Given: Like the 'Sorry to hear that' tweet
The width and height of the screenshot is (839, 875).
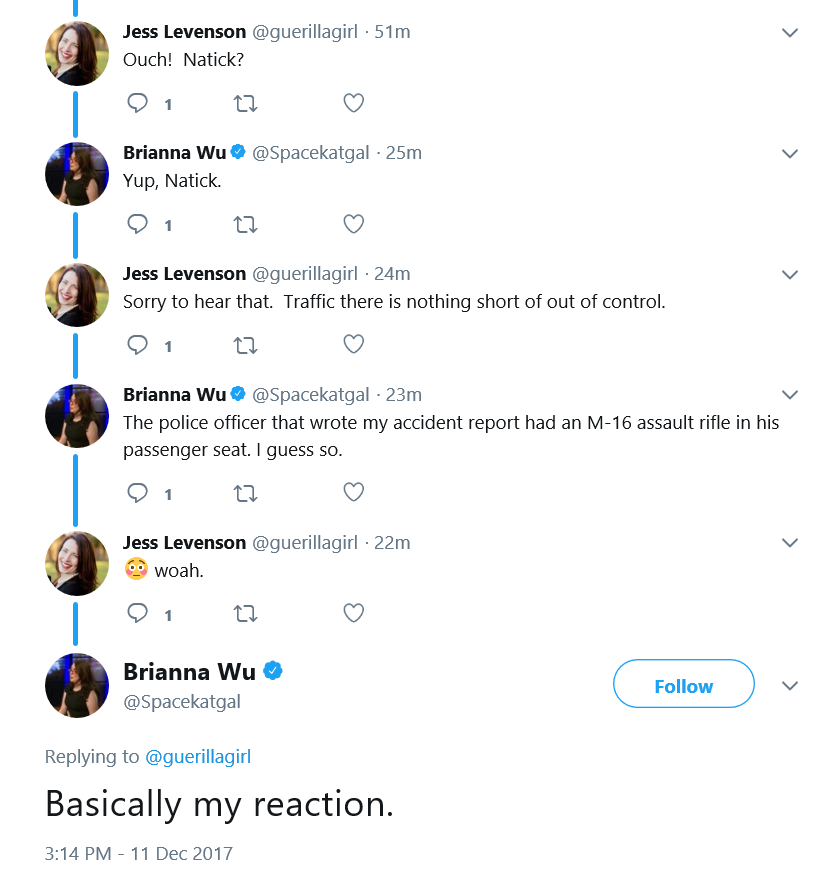Looking at the screenshot, I should click(x=353, y=344).
